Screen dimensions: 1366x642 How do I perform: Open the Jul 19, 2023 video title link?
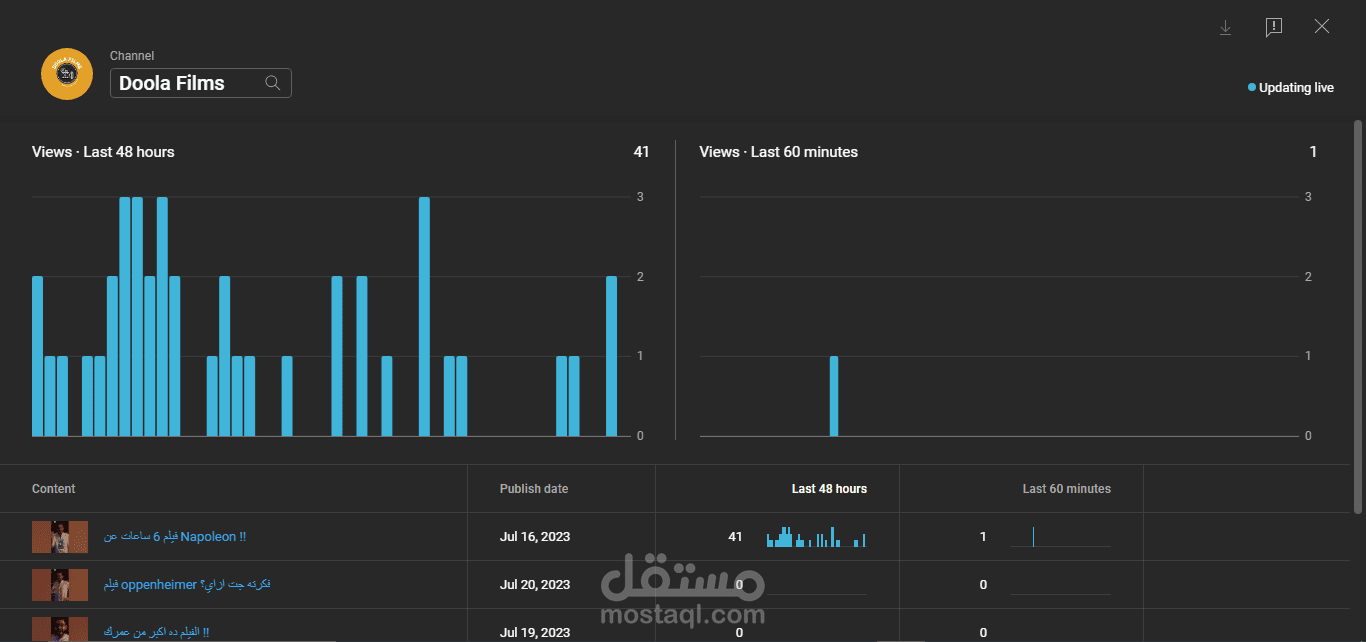156,632
